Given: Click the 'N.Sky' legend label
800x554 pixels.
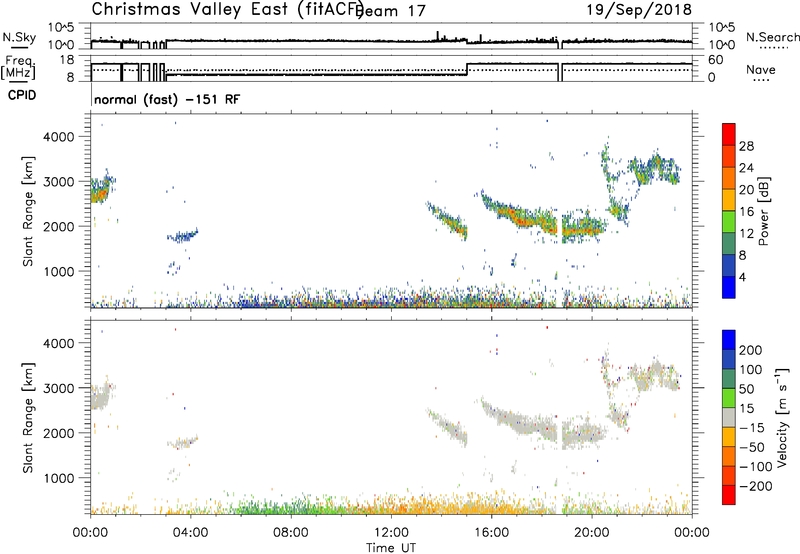Looking at the screenshot, I should tap(19, 37).
